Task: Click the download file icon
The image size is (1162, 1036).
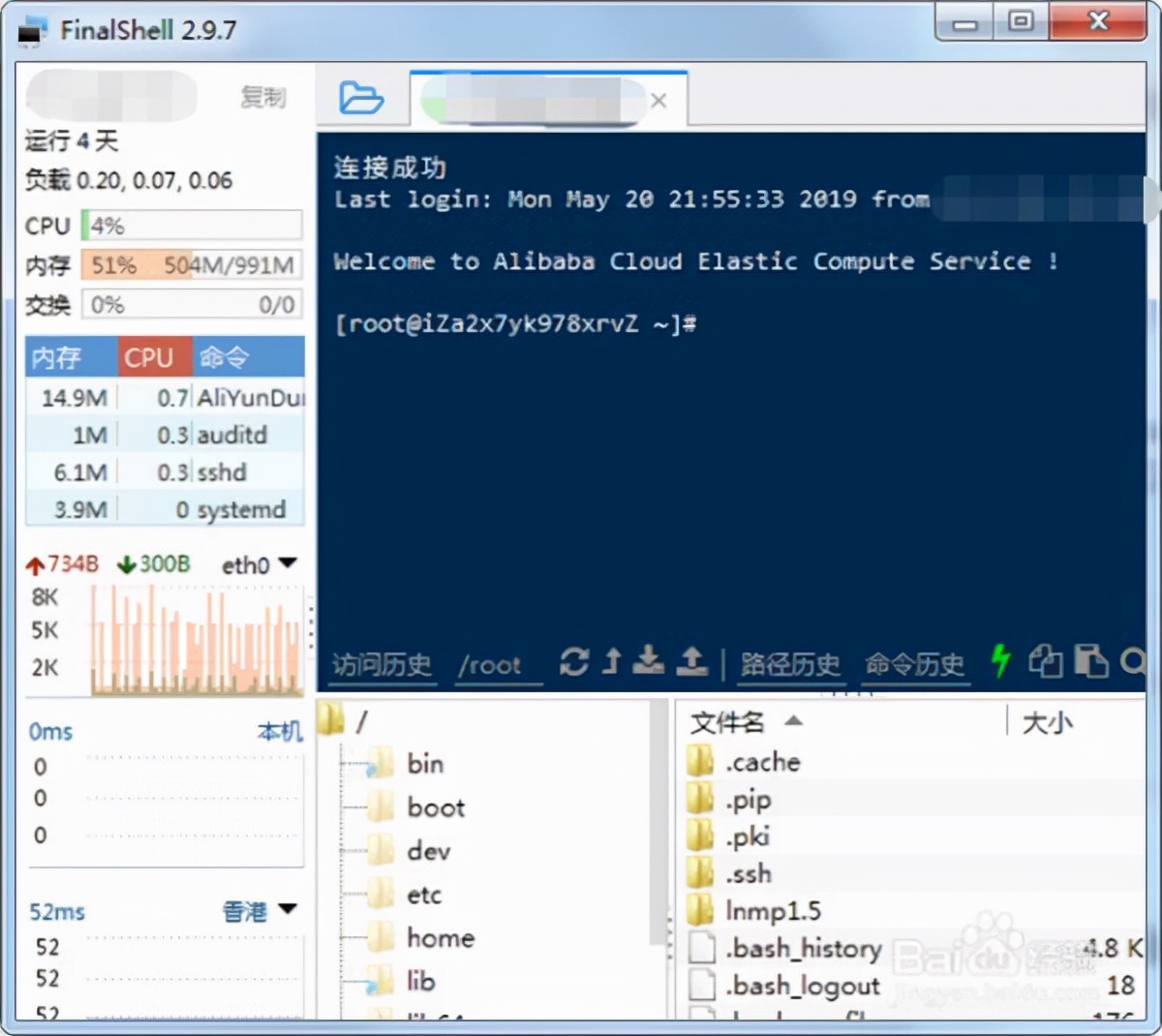Action: tap(648, 662)
